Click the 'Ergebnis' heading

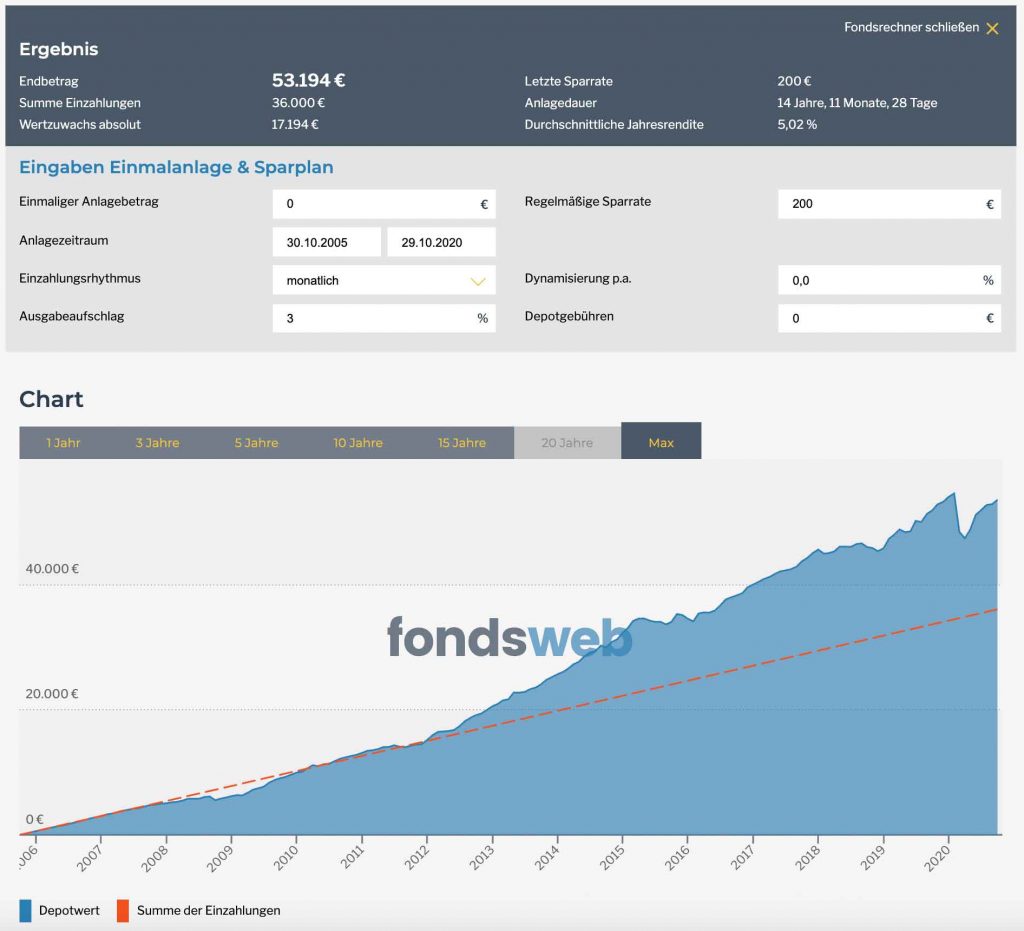pos(59,49)
